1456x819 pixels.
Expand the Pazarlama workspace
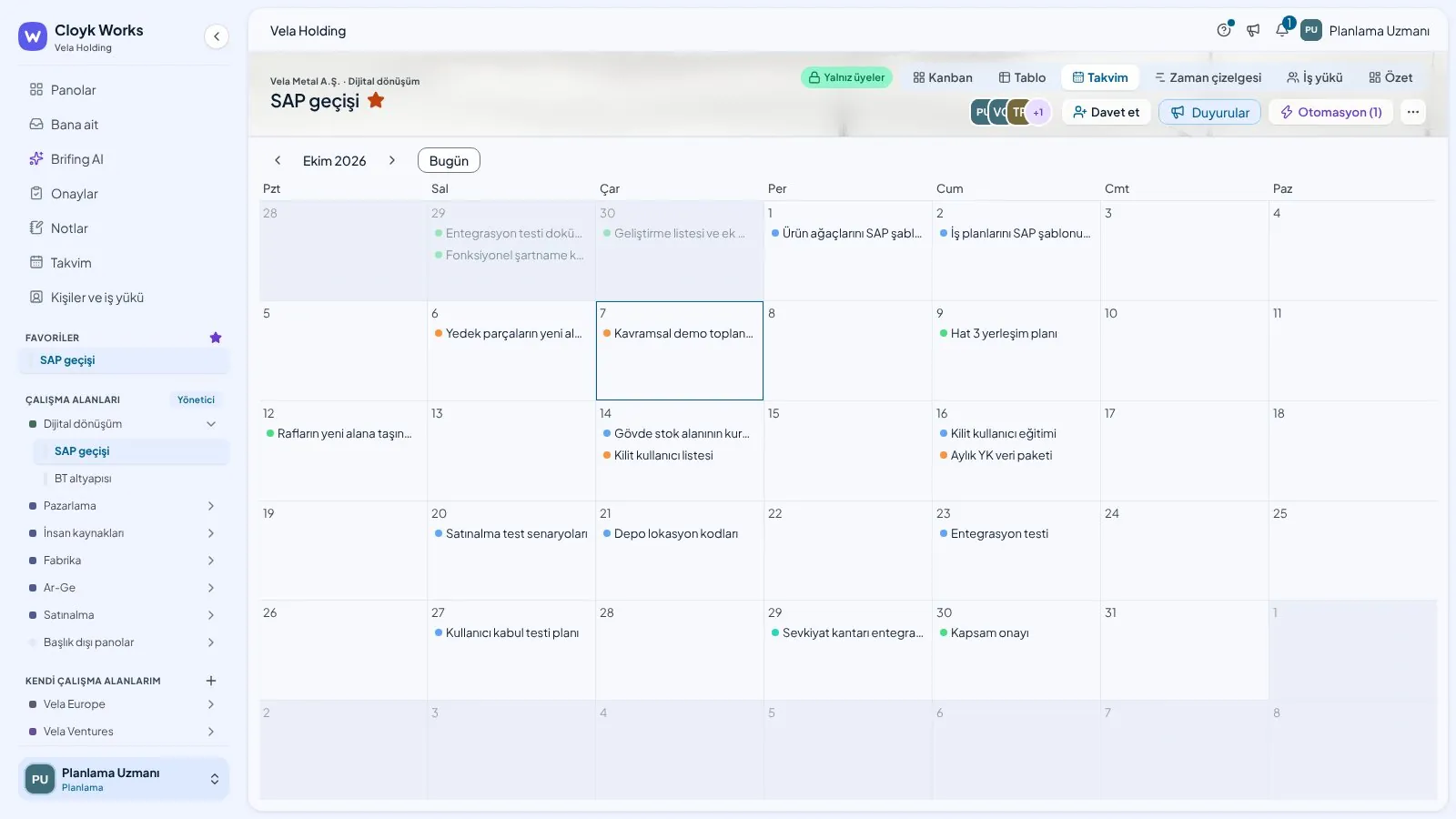click(x=211, y=506)
